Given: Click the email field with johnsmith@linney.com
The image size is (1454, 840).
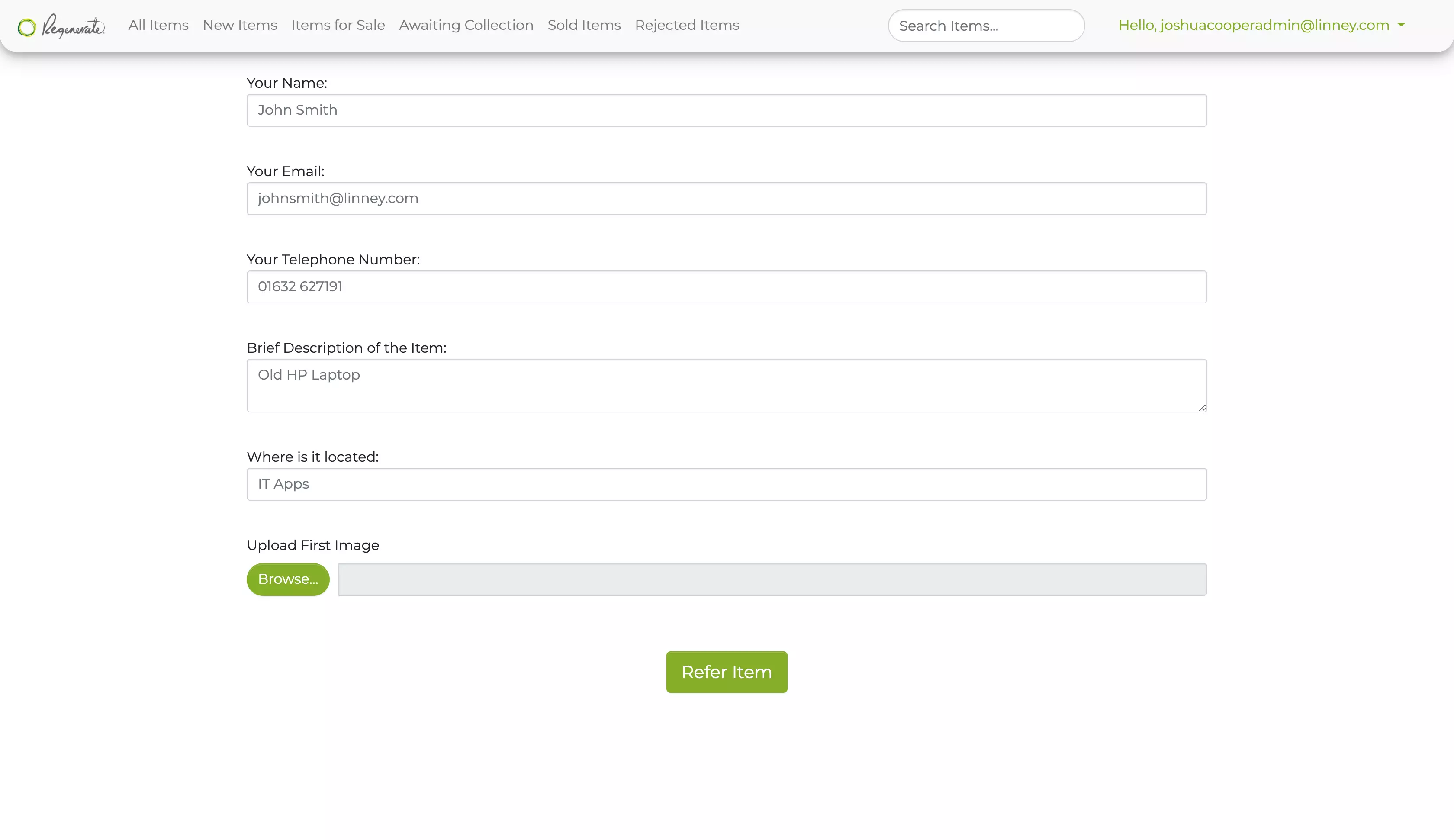Looking at the screenshot, I should click(x=727, y=198).
